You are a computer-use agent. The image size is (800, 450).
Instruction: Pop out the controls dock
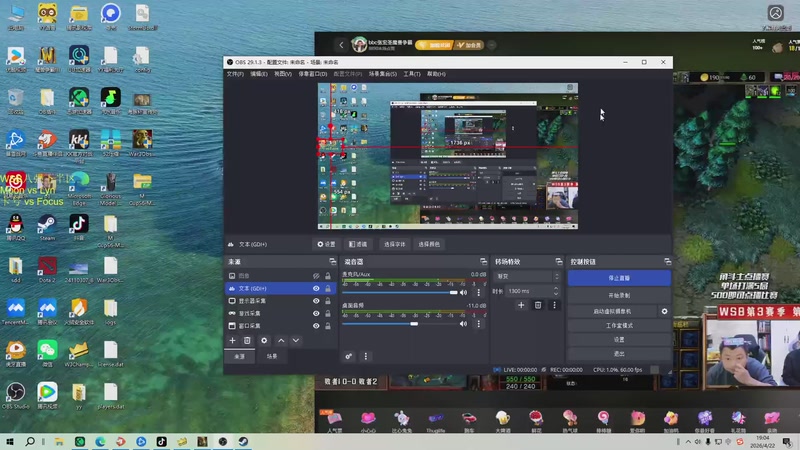click(x=667, y=261)
